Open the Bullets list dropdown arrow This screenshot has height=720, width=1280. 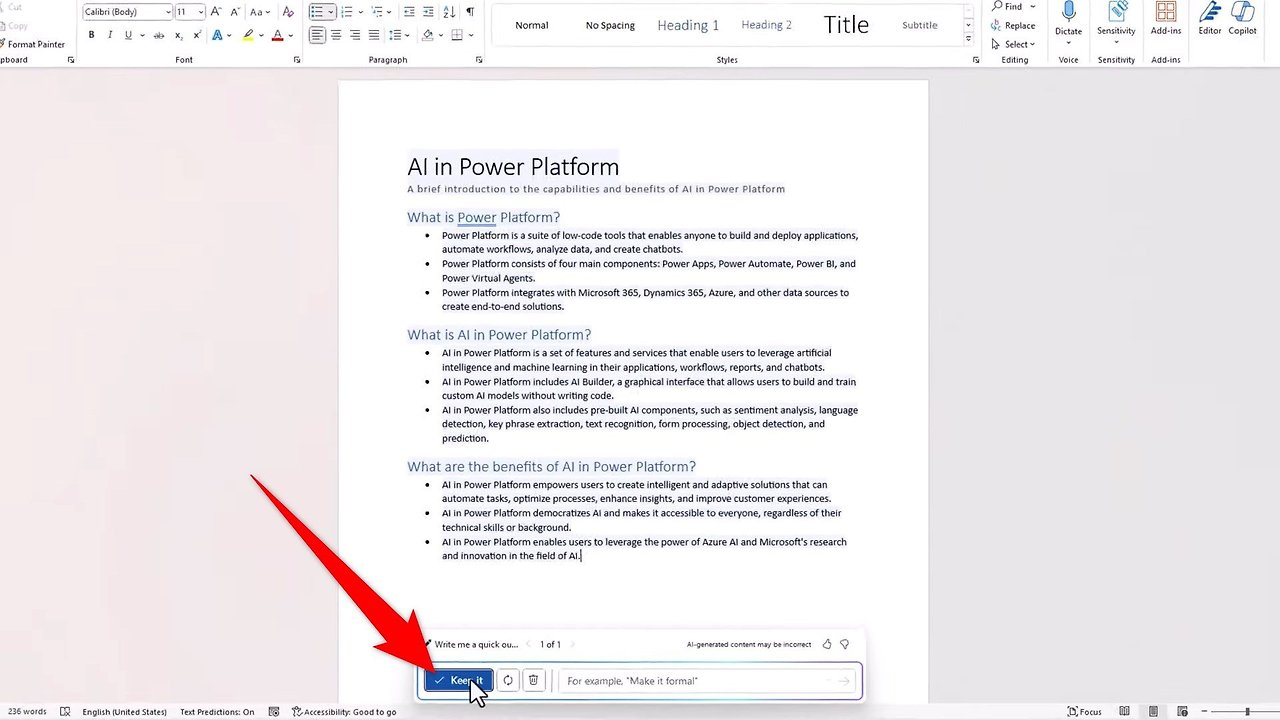331,12
